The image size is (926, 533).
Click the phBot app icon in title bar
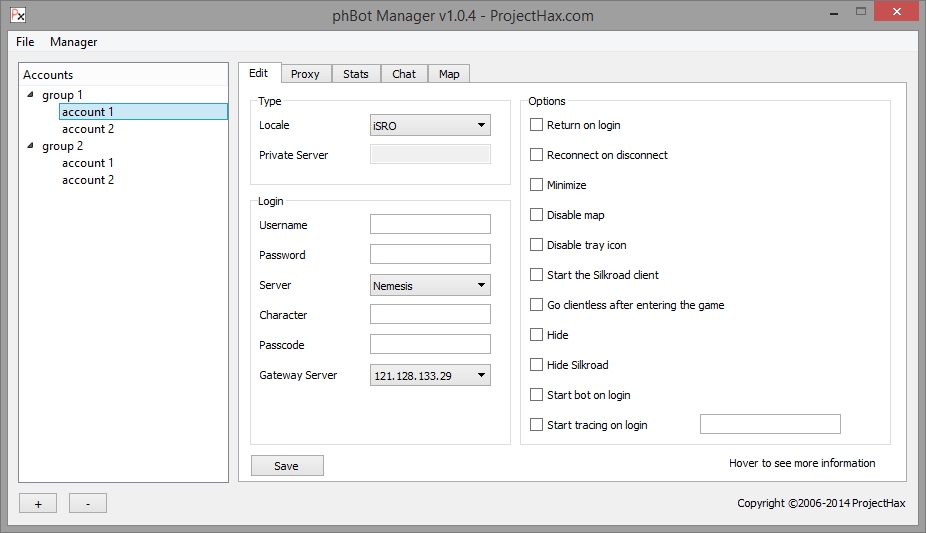[x=17, y=15]
